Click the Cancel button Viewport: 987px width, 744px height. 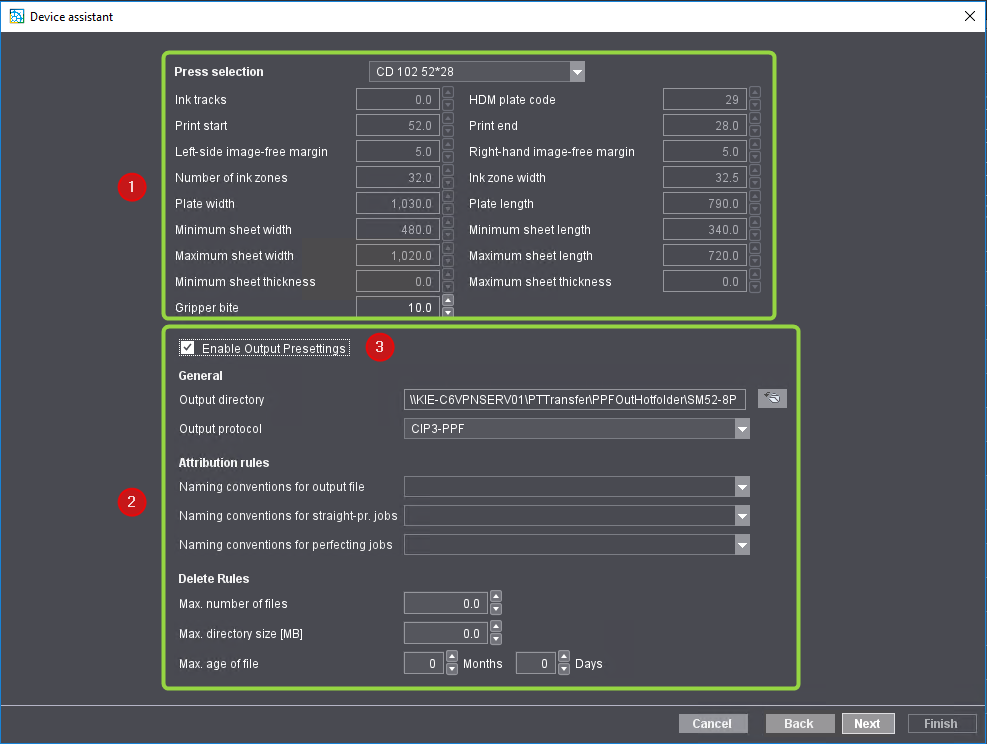[x=712, y=723]
